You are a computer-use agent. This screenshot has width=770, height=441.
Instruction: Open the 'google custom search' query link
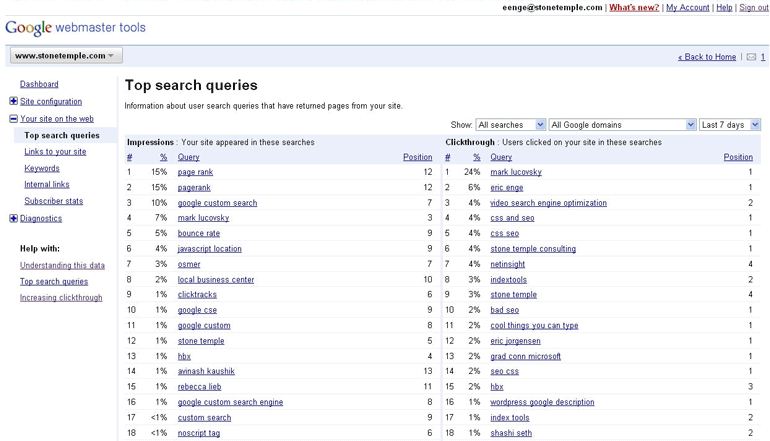[218, 203]
